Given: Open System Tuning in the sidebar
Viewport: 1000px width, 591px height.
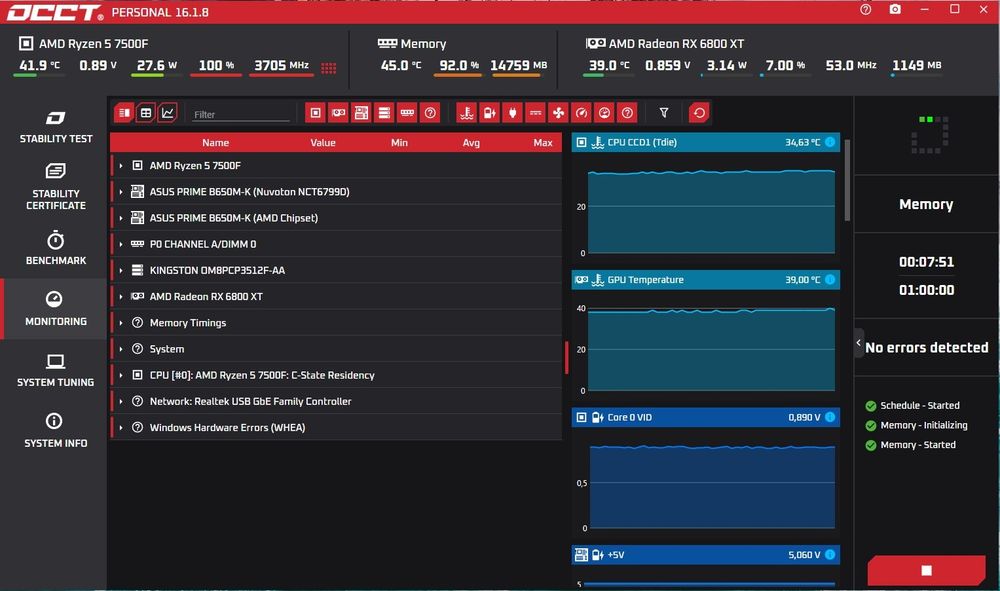Looking at the screenshot, I should [x=55, y=370].
